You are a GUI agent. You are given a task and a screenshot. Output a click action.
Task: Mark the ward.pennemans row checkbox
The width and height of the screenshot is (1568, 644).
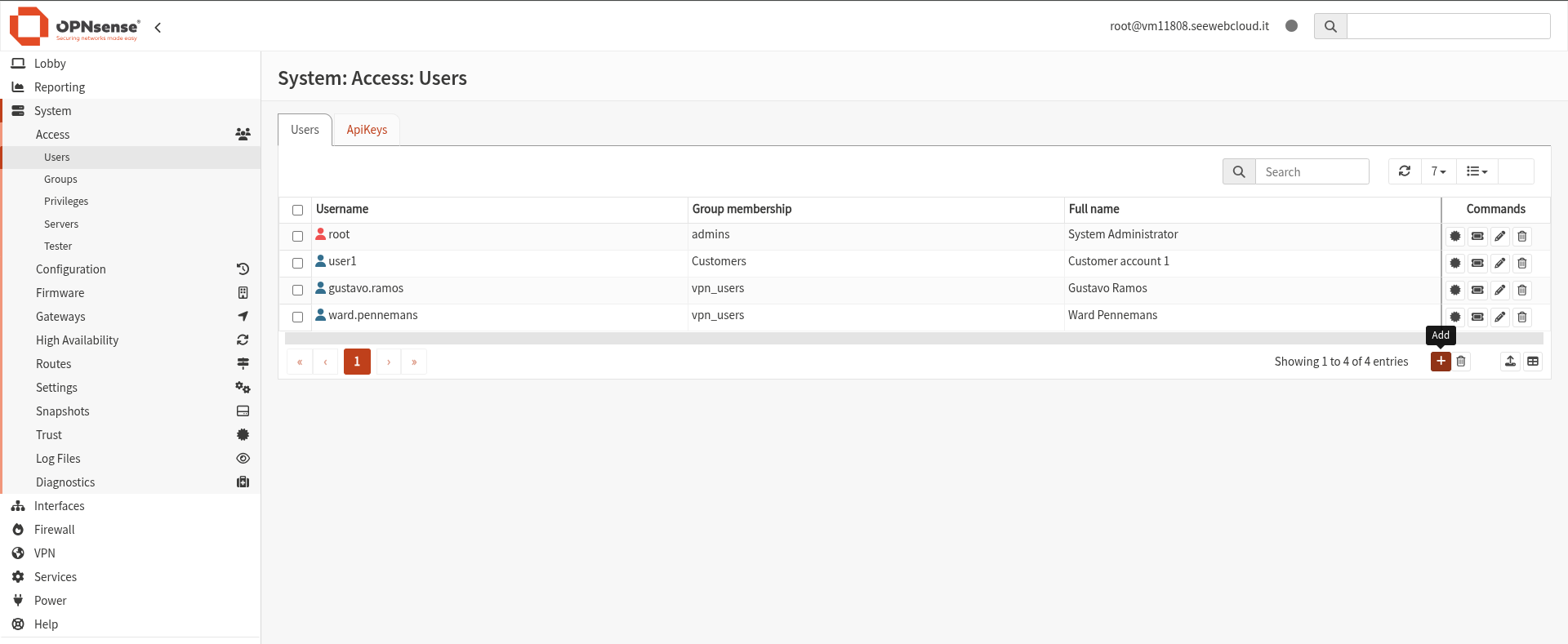click(x=298, y=318)
